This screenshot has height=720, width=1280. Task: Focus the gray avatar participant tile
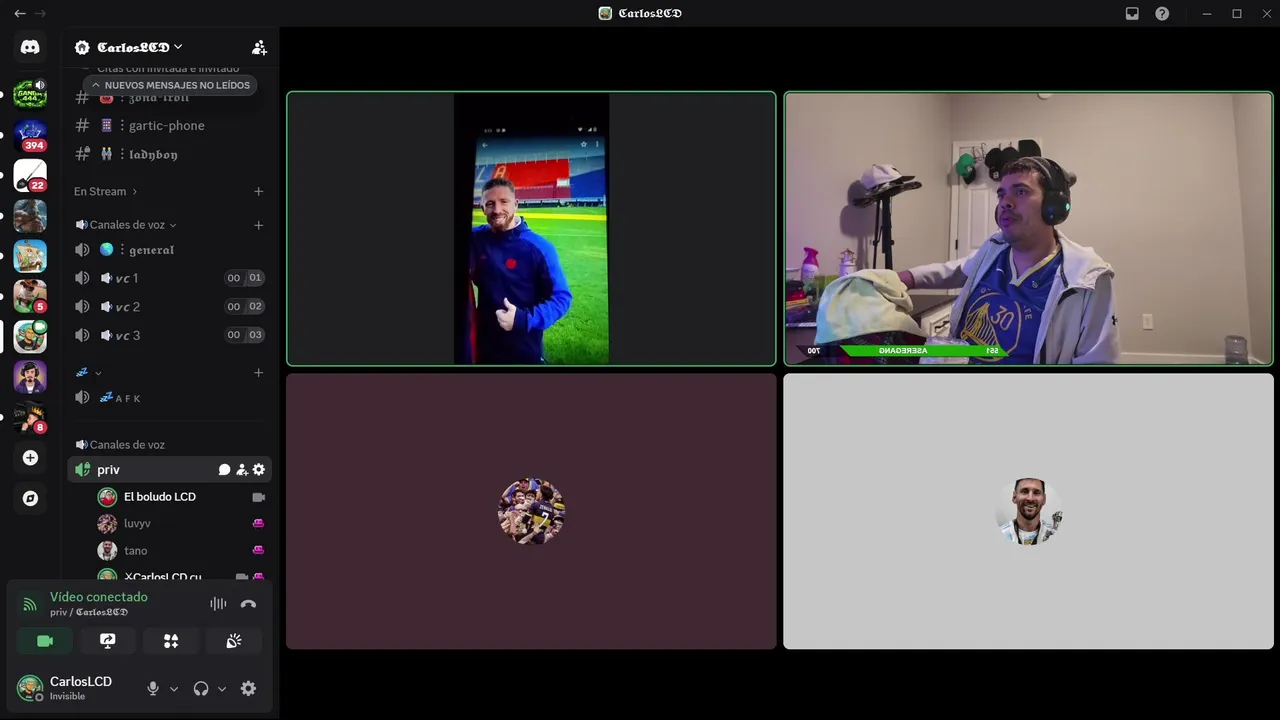pyautogui.click(x=1028, y=511)
